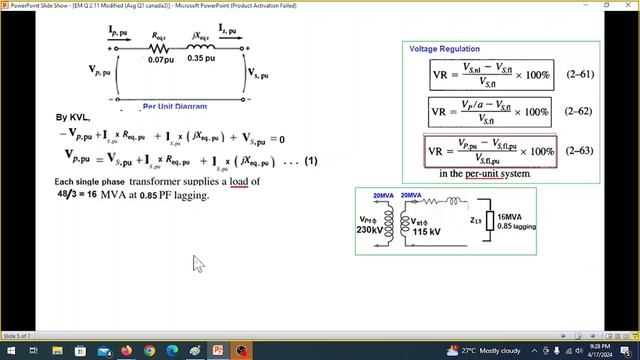Switch to PowerPoint taskbar icon

tap(218, 351)
